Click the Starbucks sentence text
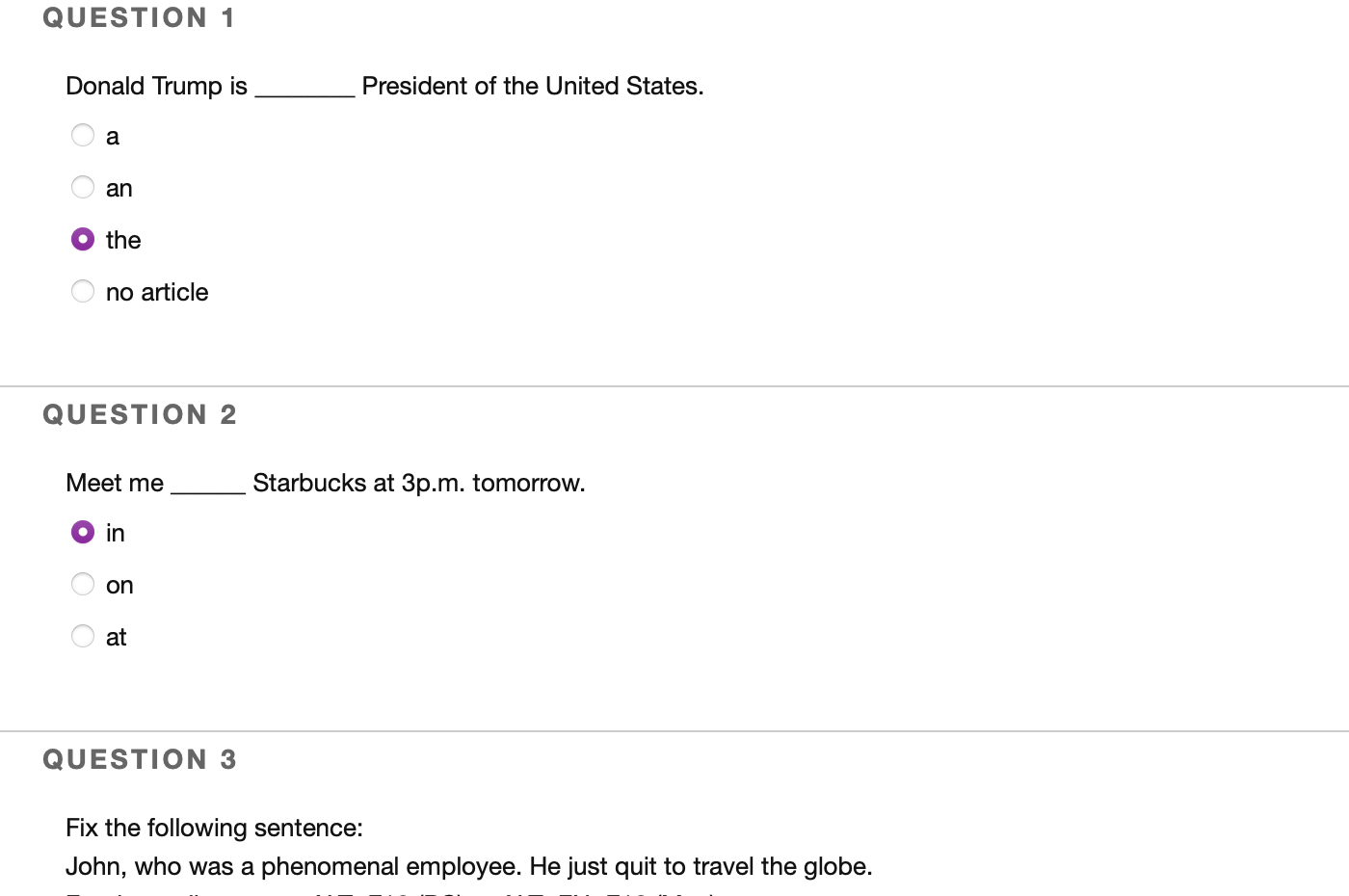Image resolution: width=1349 pixels, height=896 pixels. 325,483
